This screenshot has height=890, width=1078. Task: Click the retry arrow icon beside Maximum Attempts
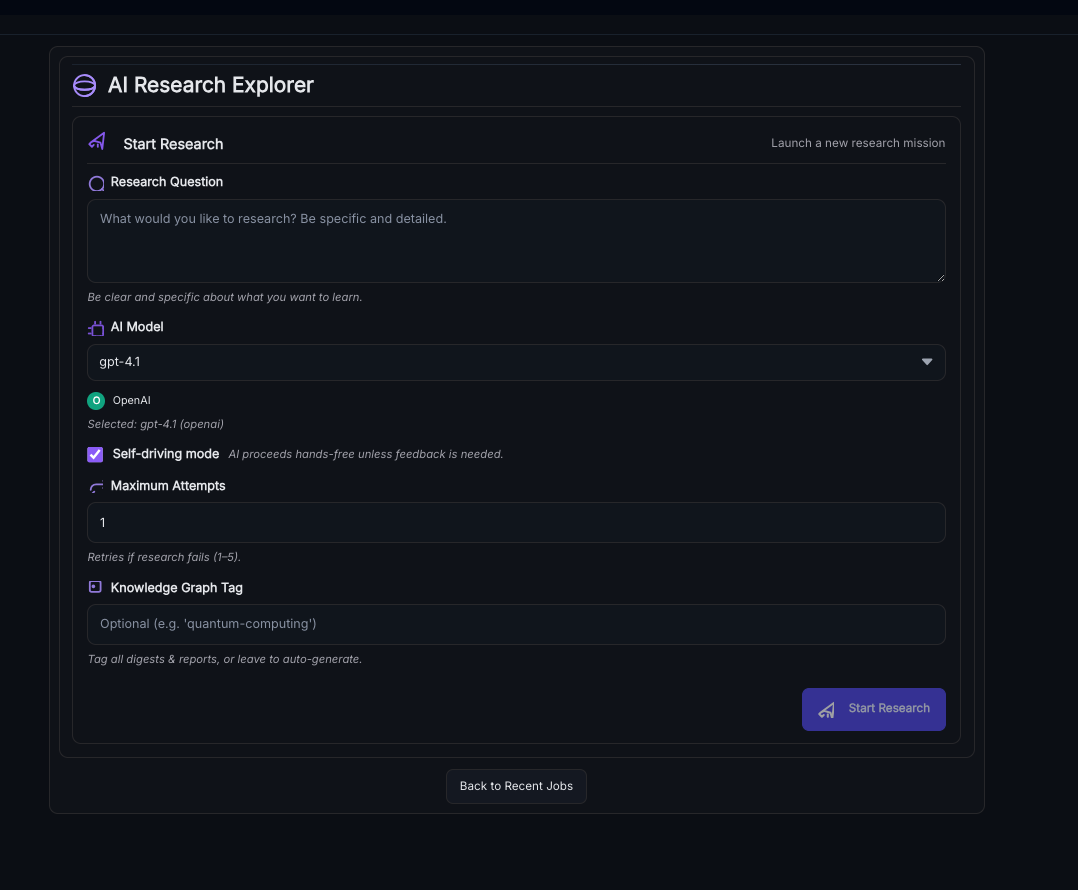(96, 487)
